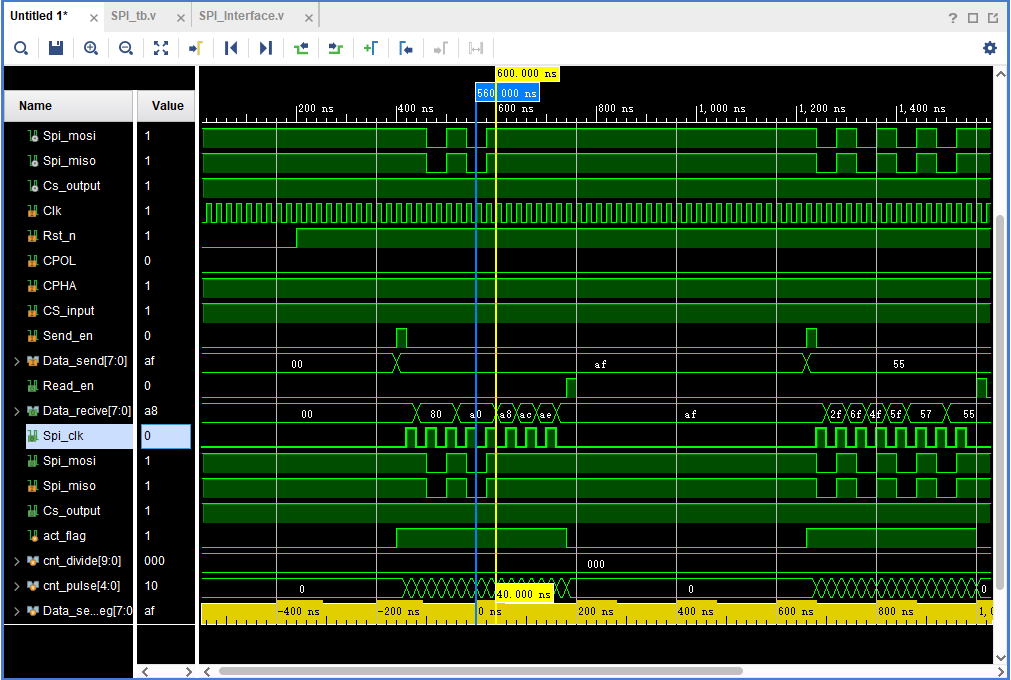Expand the cnt_divide[9:0] bus

(x=17, y=561)
